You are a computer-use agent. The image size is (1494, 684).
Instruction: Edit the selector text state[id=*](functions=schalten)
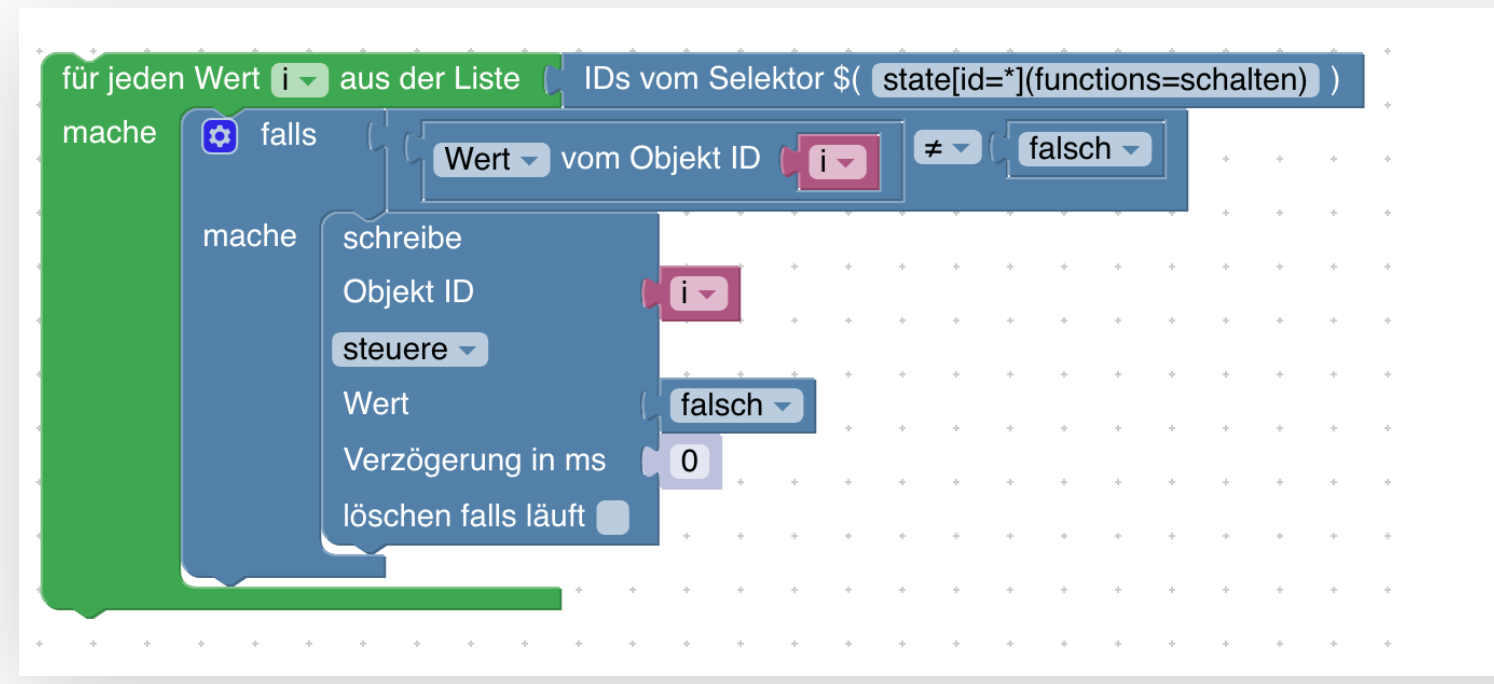coord(1095,80)
